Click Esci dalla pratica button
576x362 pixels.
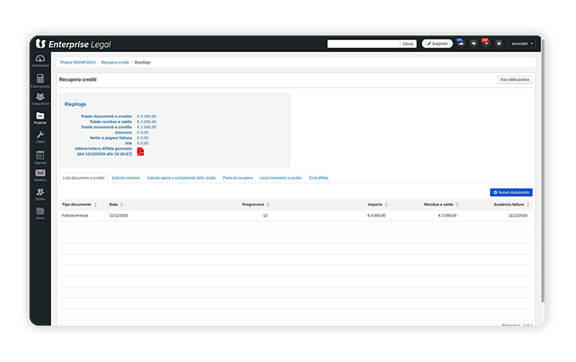tap(515, 79)
